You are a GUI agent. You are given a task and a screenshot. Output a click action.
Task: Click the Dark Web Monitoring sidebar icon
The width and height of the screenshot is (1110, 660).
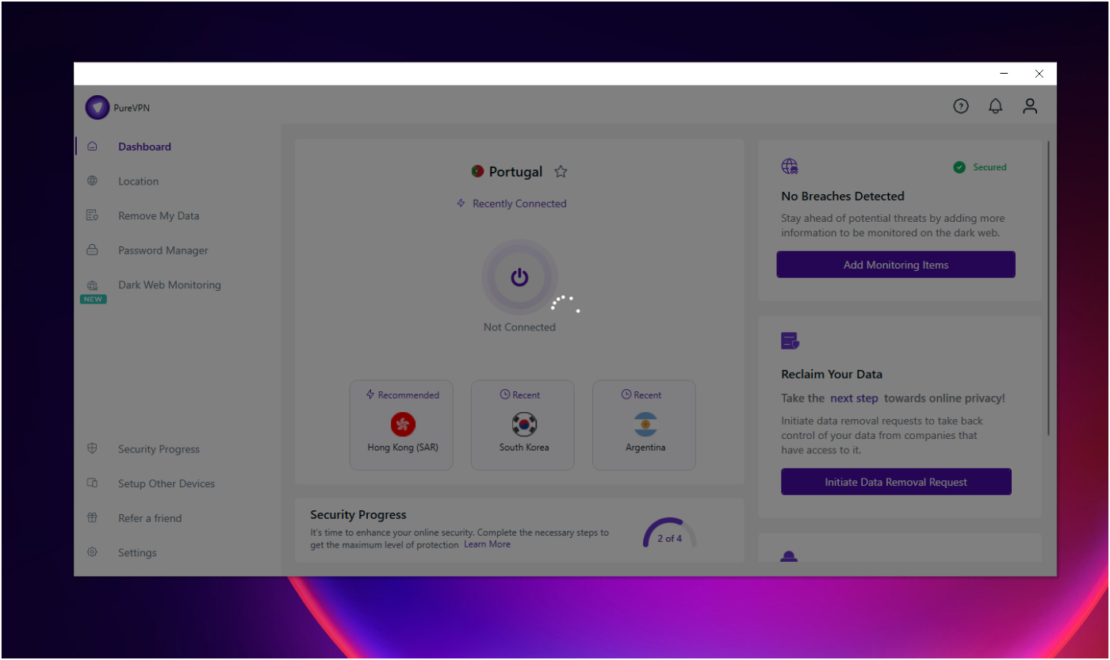coord(94,285)
